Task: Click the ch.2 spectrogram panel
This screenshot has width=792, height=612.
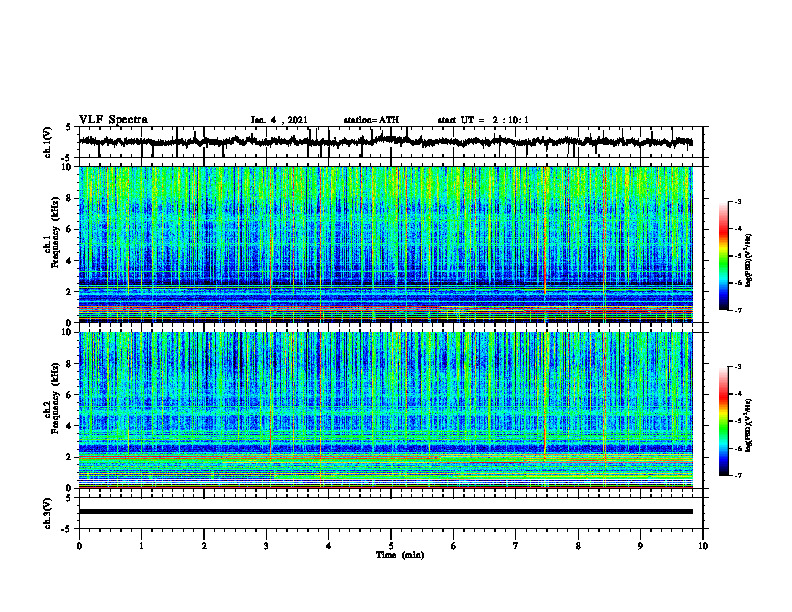Action: click(386, 410)
